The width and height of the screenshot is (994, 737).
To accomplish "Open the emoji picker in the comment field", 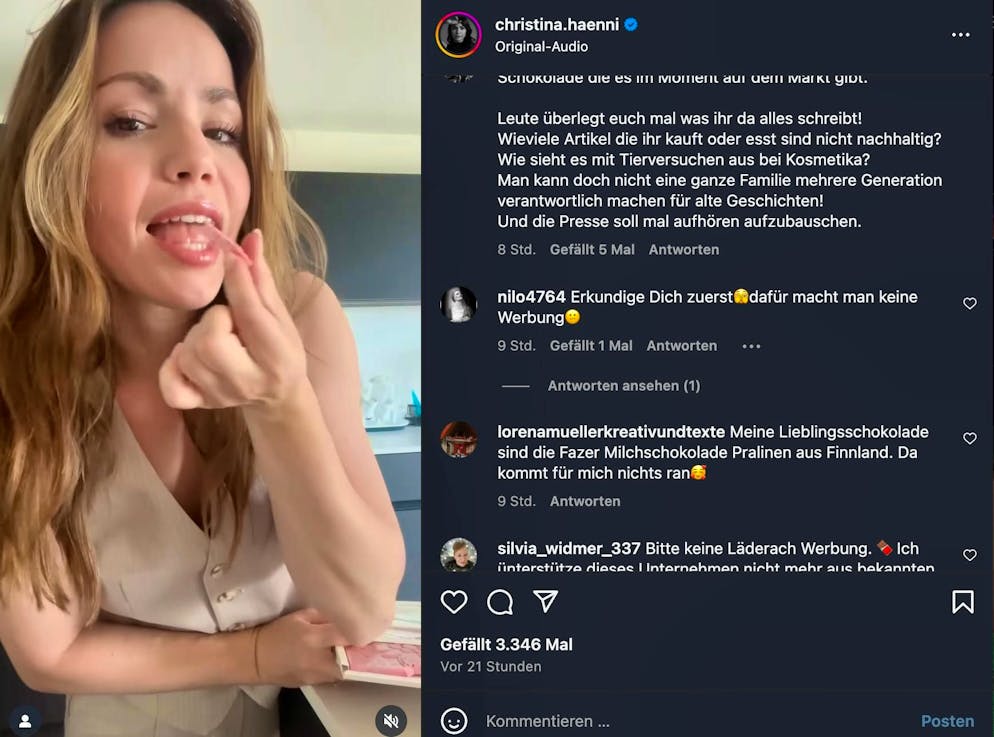I will (453, 720).
